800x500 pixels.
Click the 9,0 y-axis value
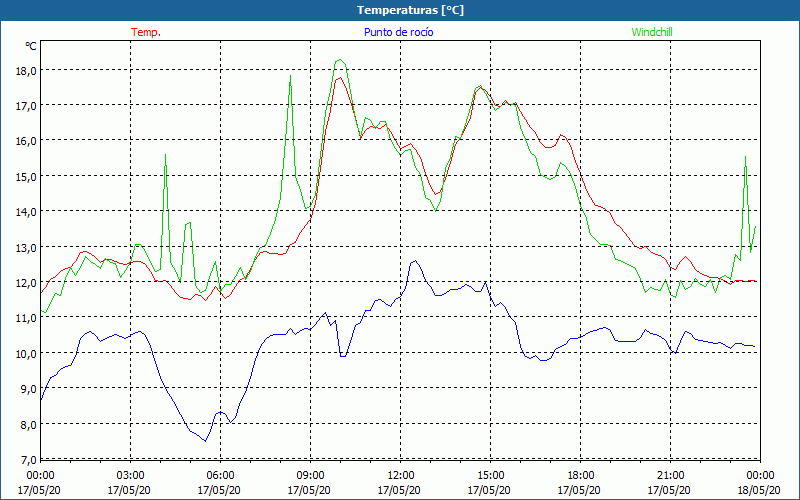pos(28,389)
